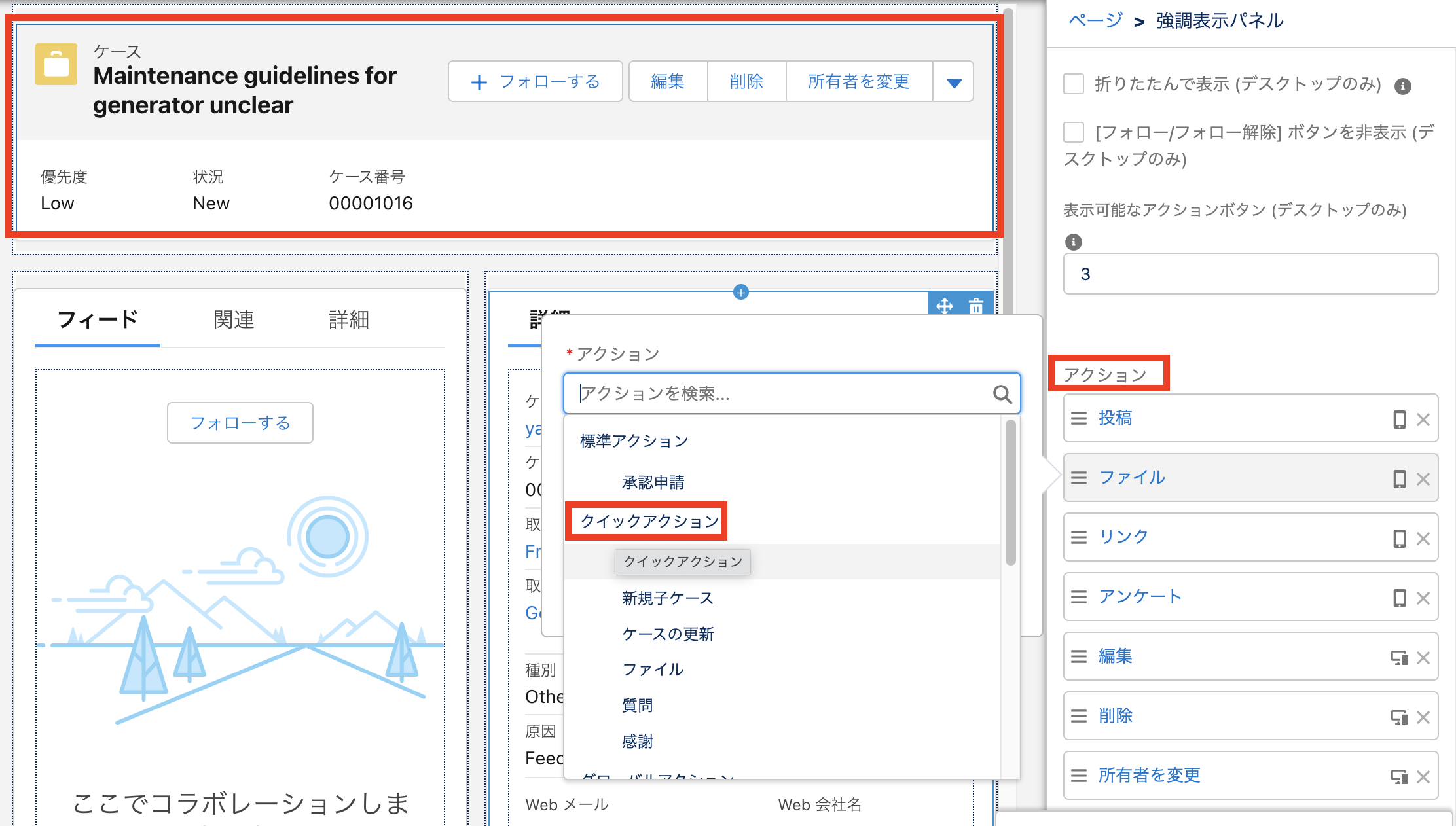Click the plus icon above the 詳細 component
This screenshot has width=1456, height=826.
[x=740, y=293]
